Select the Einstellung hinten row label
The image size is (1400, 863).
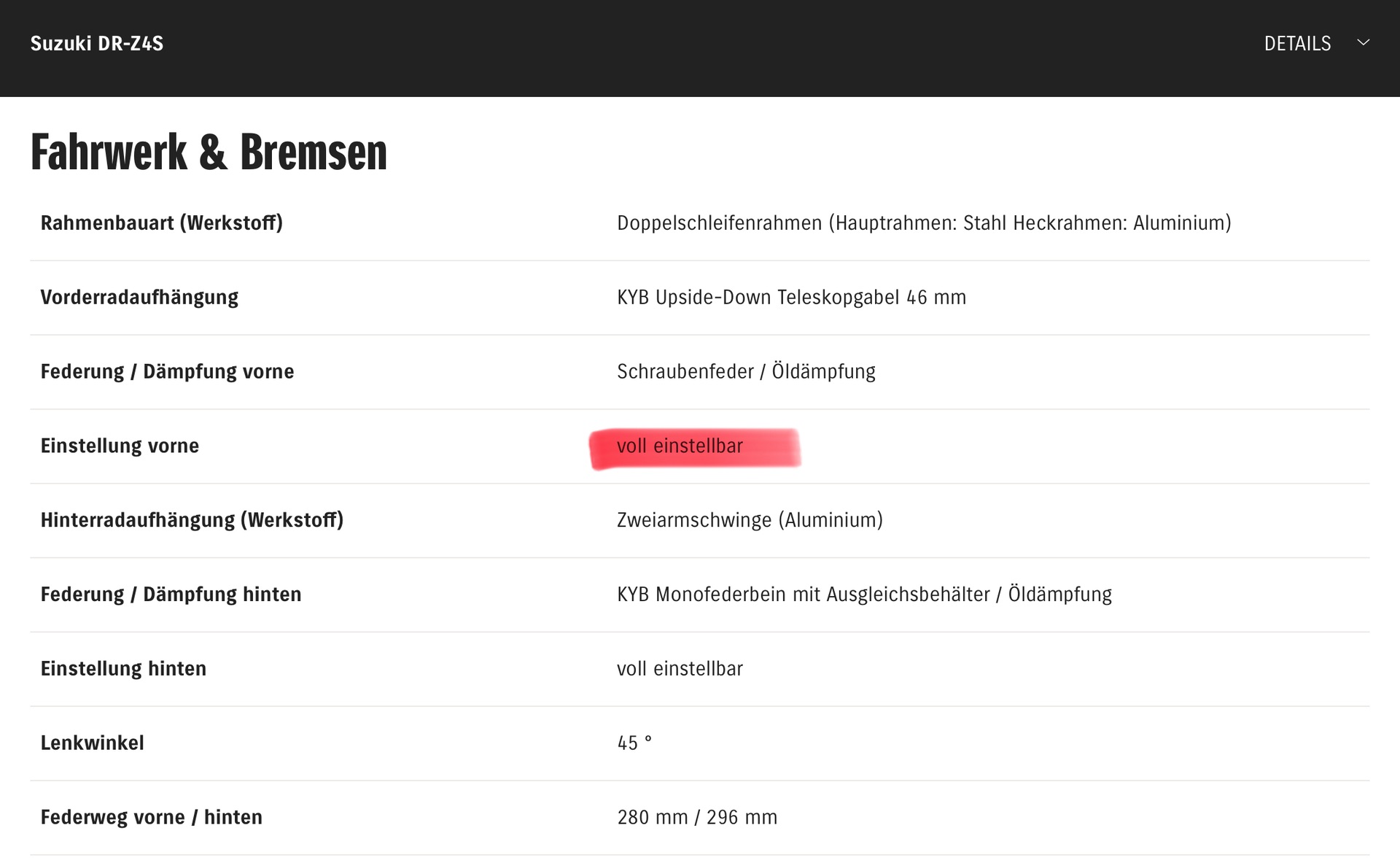point(123,669)
